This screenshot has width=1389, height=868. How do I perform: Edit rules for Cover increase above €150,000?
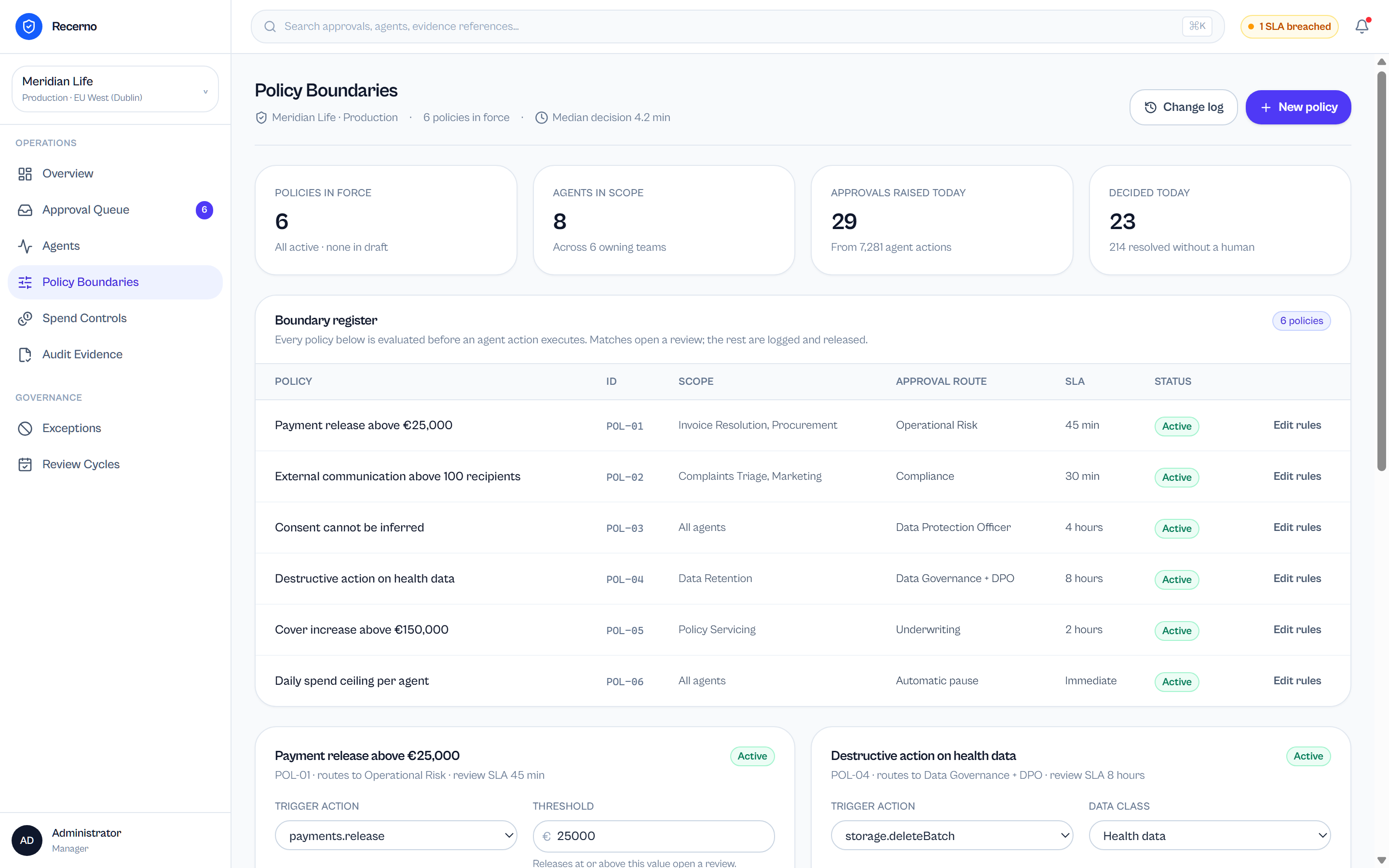1296,630
